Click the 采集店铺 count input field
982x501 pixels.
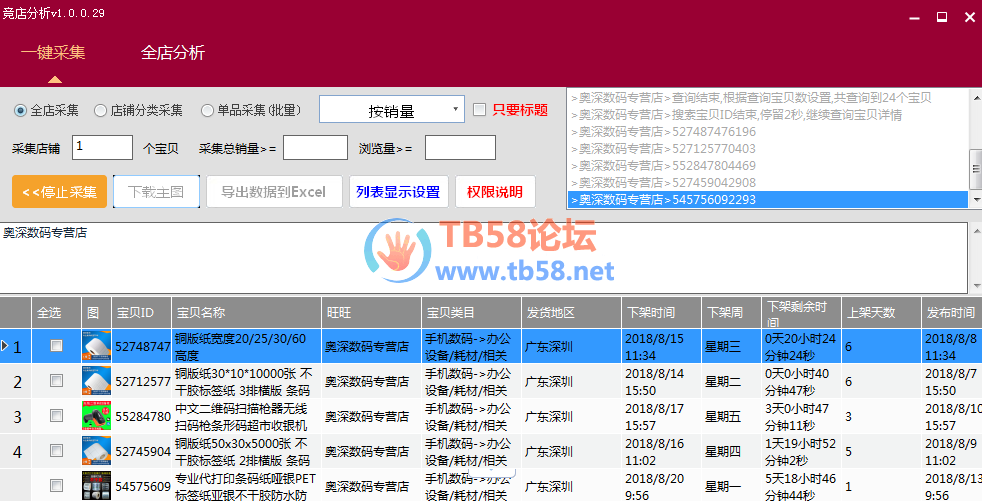tap(102, 148)
